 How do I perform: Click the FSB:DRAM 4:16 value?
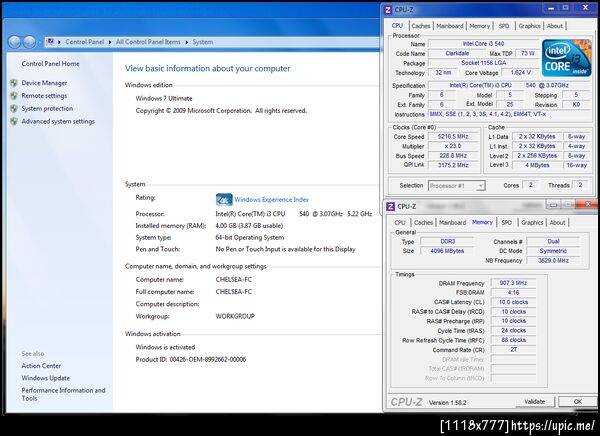tap(513, 292)
